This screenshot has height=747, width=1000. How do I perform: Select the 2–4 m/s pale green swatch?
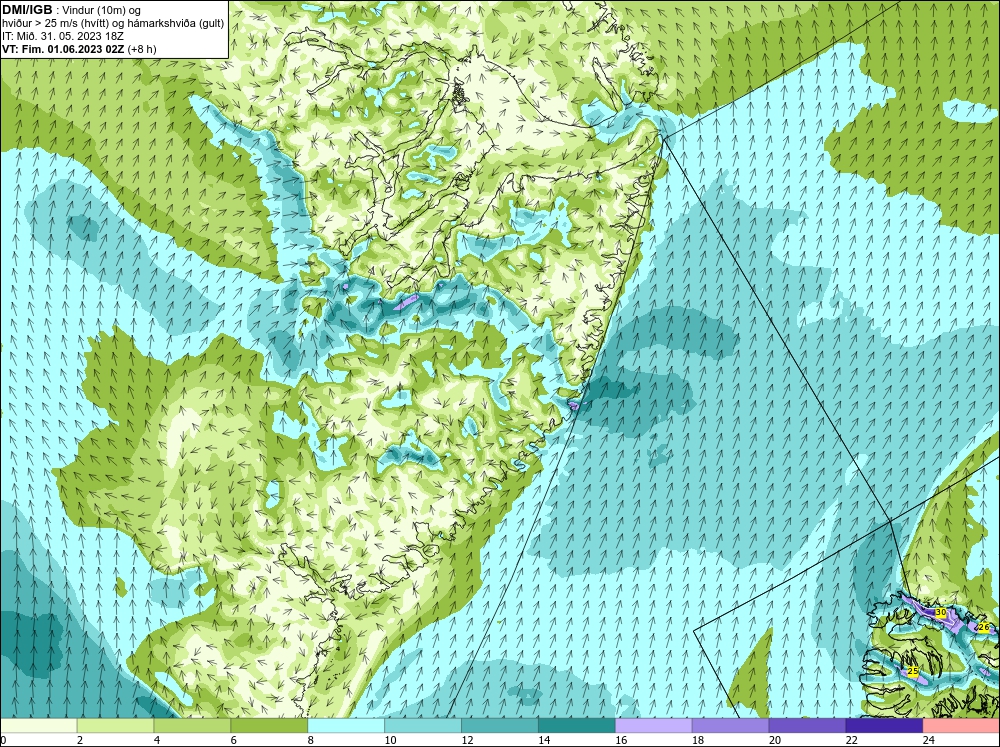[x=115, y=726]
